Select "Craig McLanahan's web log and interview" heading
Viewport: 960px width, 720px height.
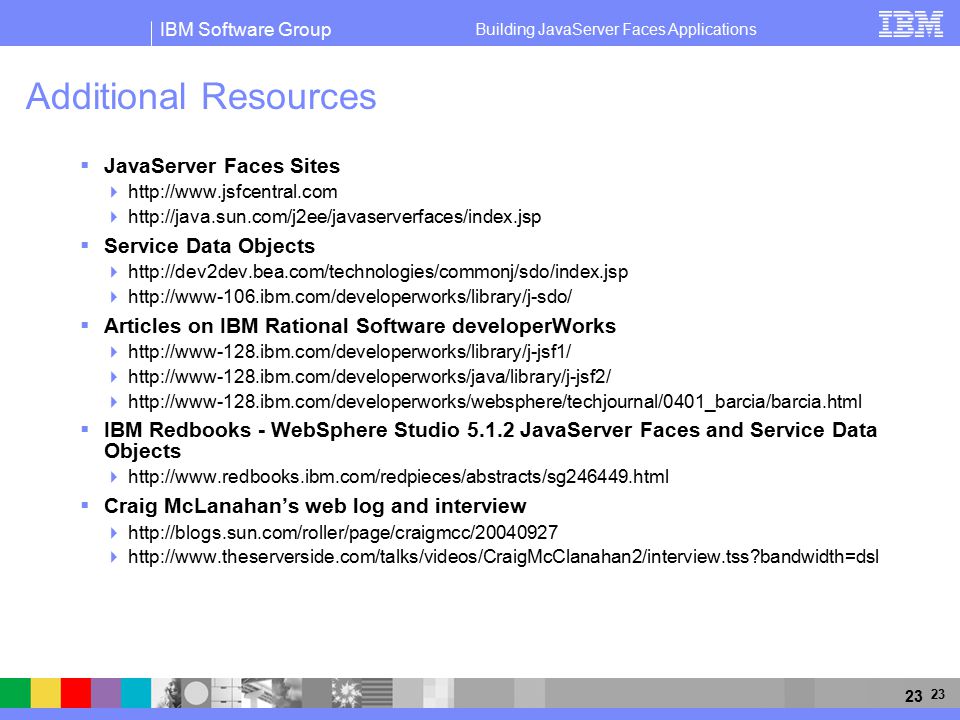315,506
